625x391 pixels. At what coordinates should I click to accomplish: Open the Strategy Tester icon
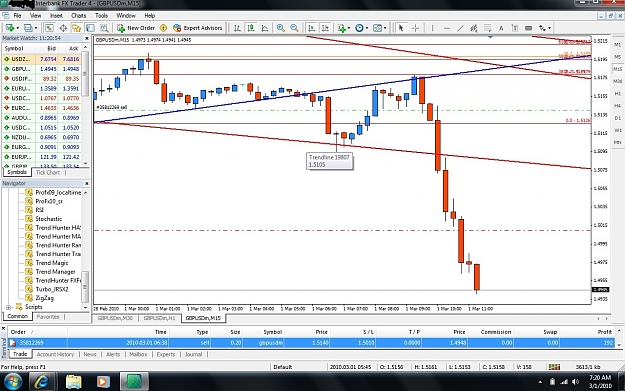[x=104, y=28]
